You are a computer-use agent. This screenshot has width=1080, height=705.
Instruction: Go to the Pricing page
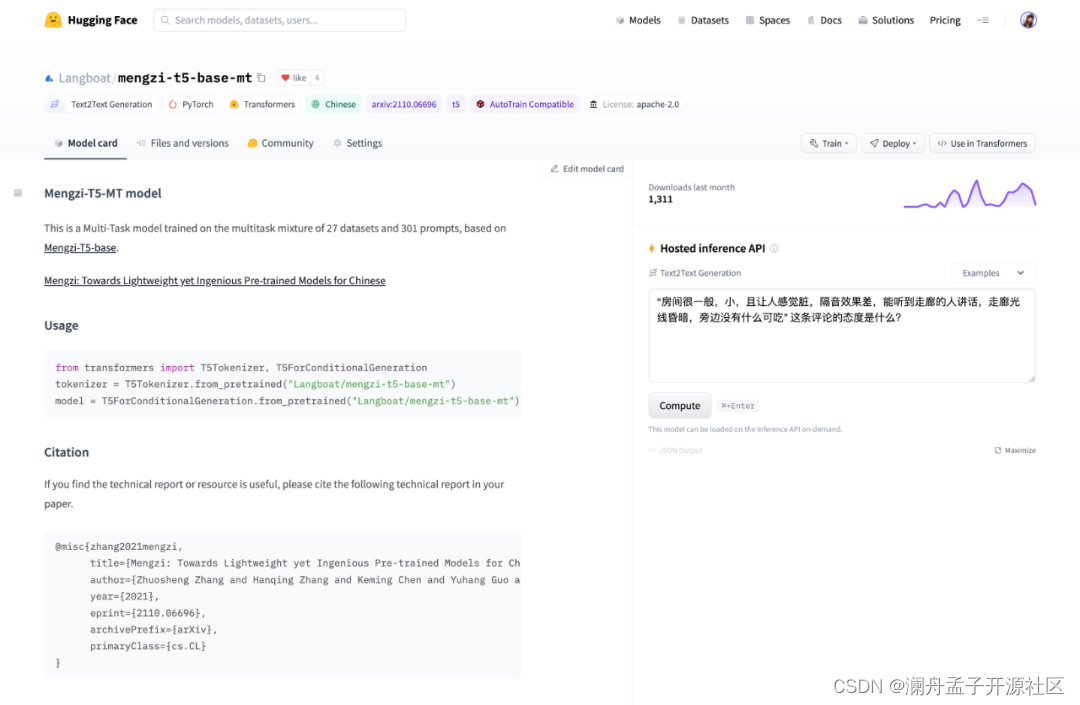coord(945,20)
